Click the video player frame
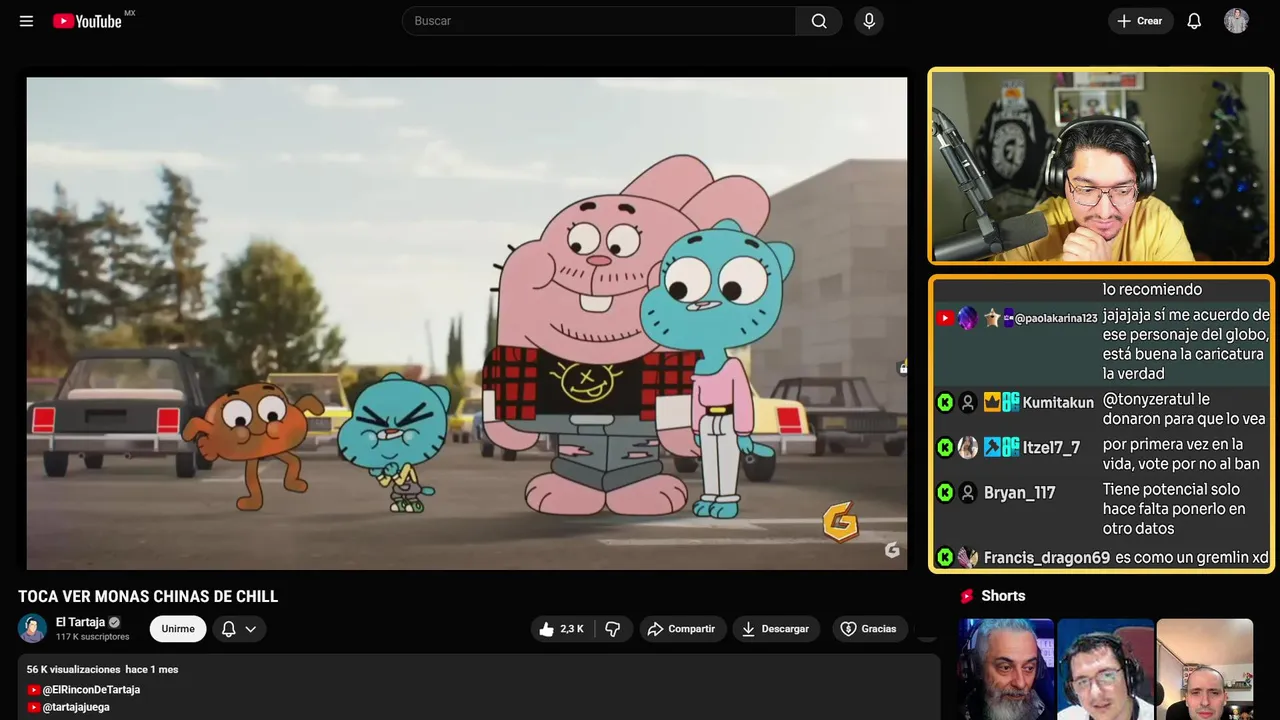 click(x=466, y=323)
